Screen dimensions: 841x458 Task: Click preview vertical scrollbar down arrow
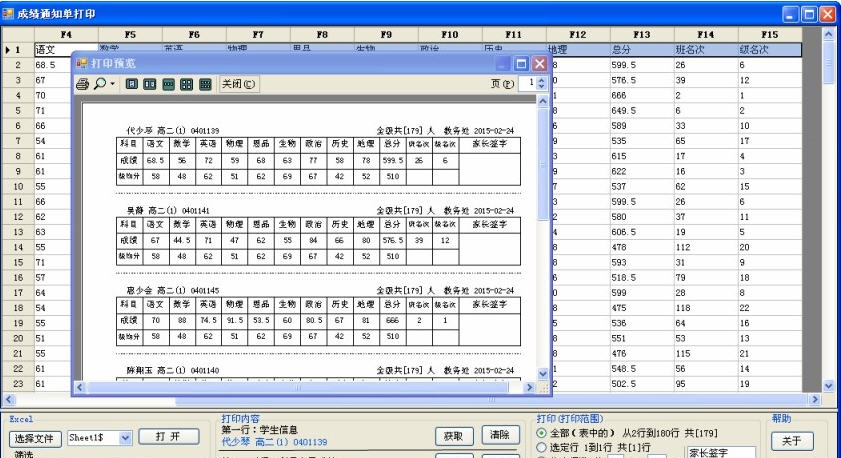click(543, 374)
